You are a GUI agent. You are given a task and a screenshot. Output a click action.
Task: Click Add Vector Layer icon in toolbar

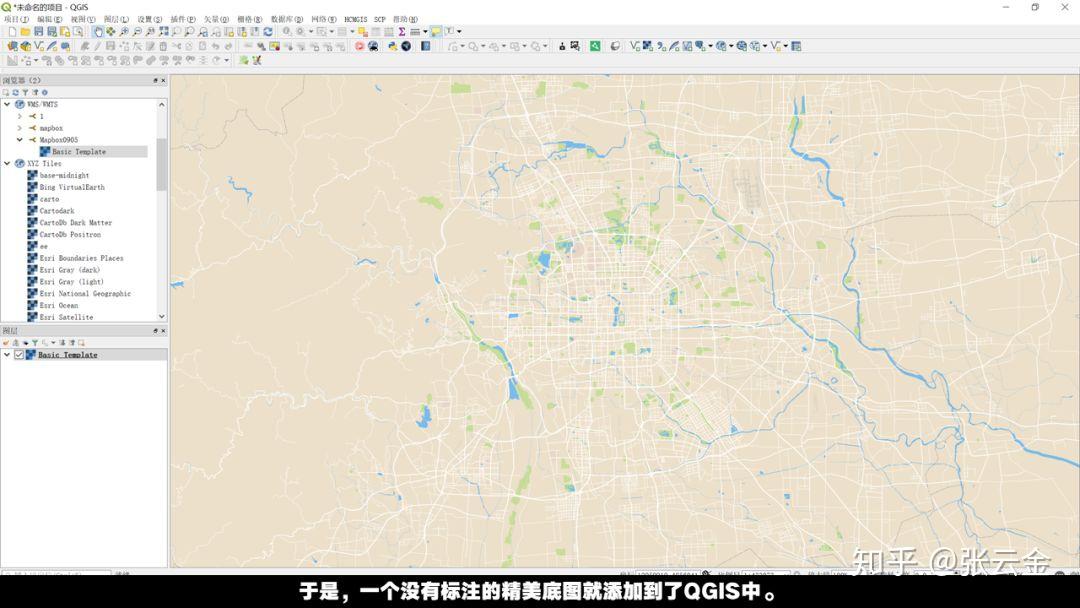634,46
